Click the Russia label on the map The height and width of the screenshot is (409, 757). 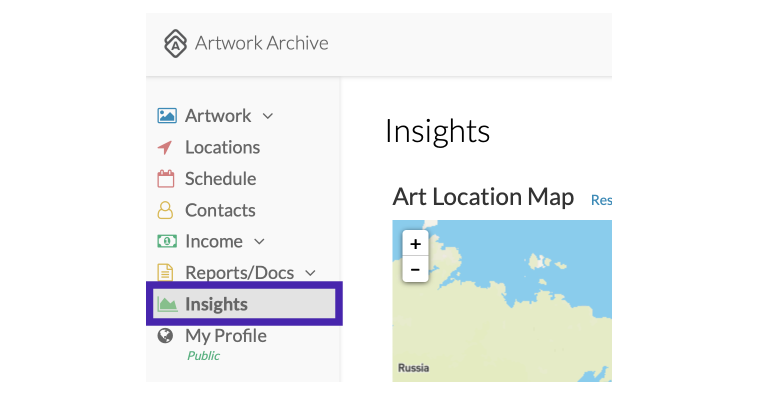click(x=413, y=368)
